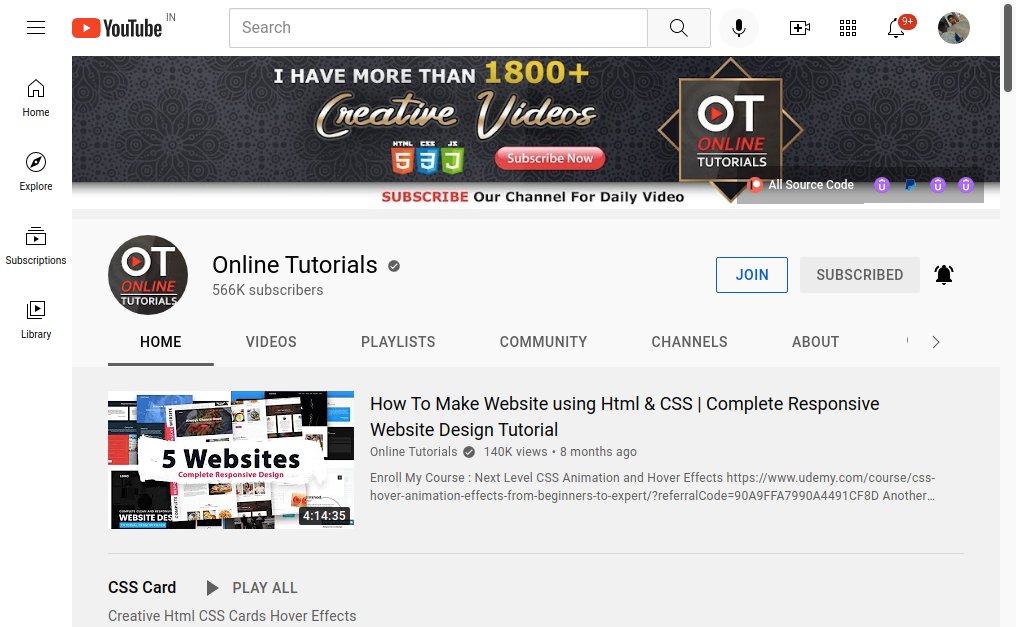Click Online Tutorials link under video title
This screenshot has height=627, width=1016.
pos(413,451)
